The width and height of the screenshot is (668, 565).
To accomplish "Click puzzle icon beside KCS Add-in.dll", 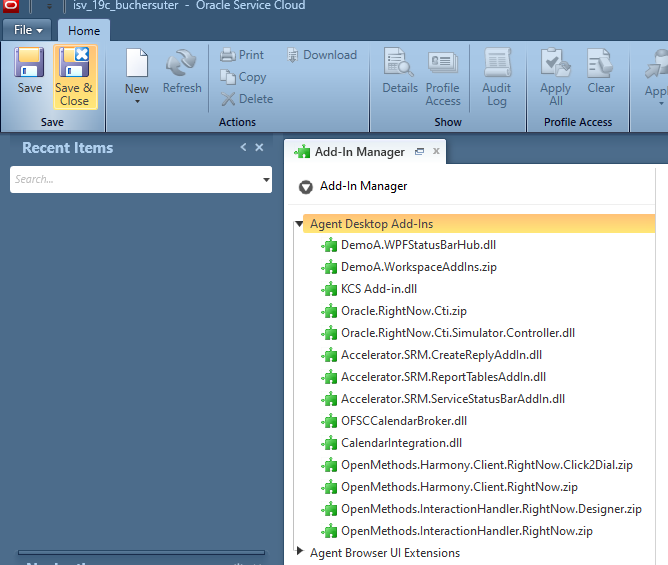I will (x=329, y=289).
